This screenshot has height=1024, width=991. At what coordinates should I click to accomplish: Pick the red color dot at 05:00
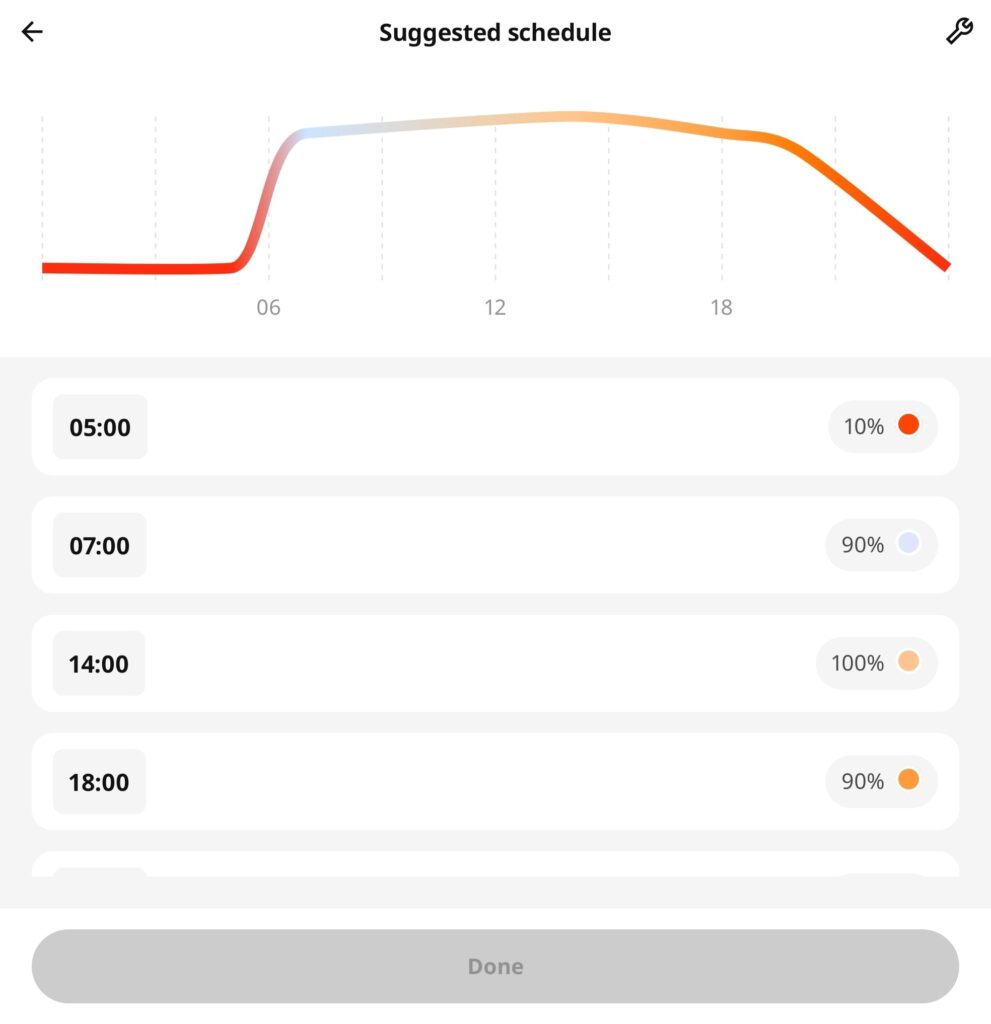(x=908, y=425)
